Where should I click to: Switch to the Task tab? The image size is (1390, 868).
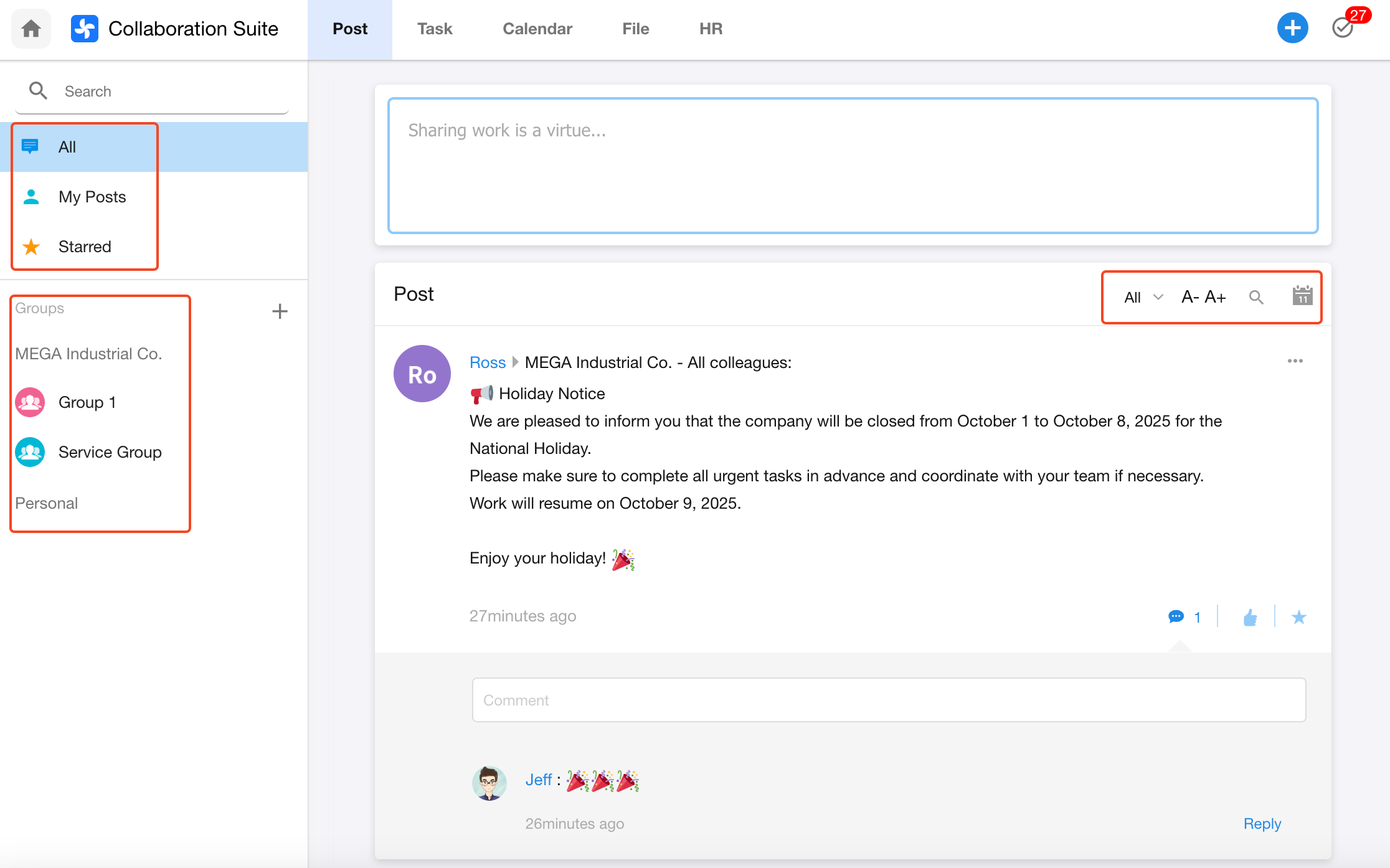point(435,29)
